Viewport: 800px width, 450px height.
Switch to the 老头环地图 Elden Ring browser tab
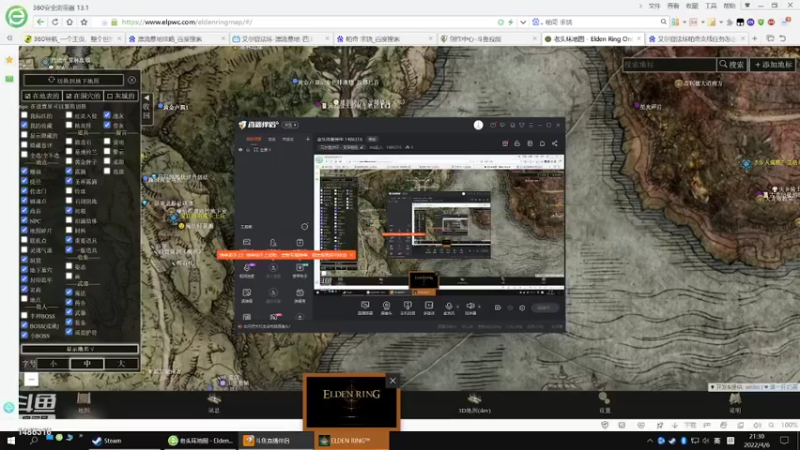[592, 39]
